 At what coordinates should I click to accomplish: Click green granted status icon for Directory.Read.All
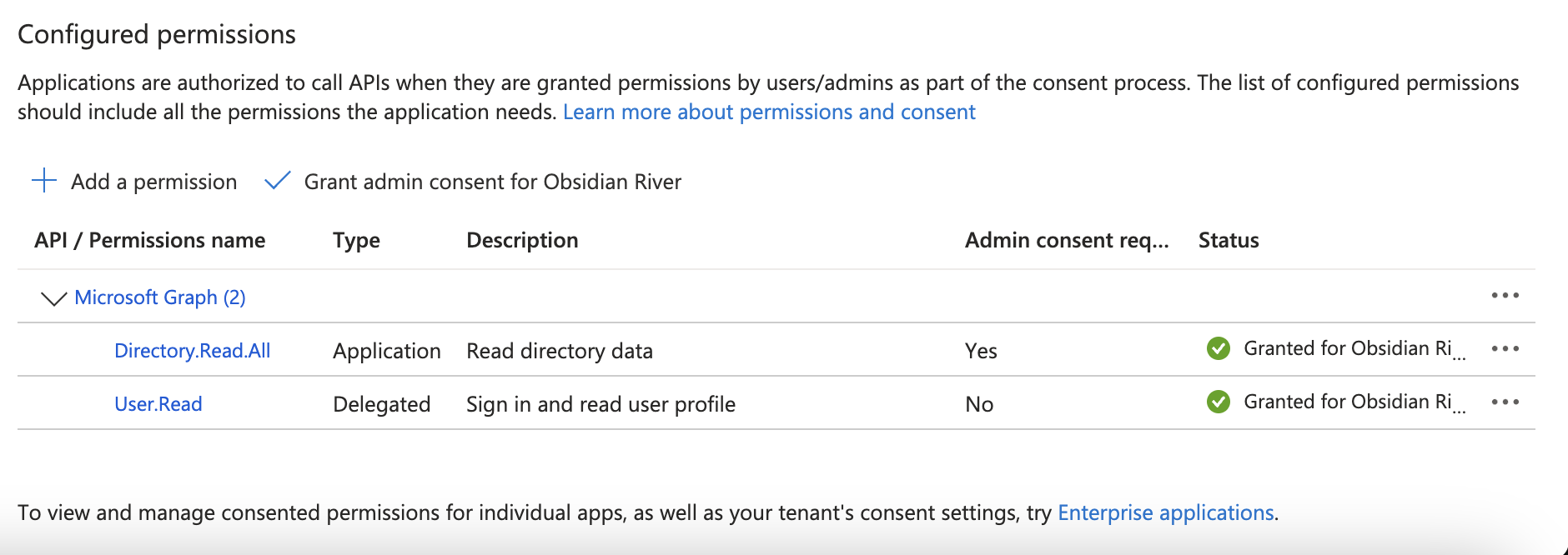point(1218,348)
